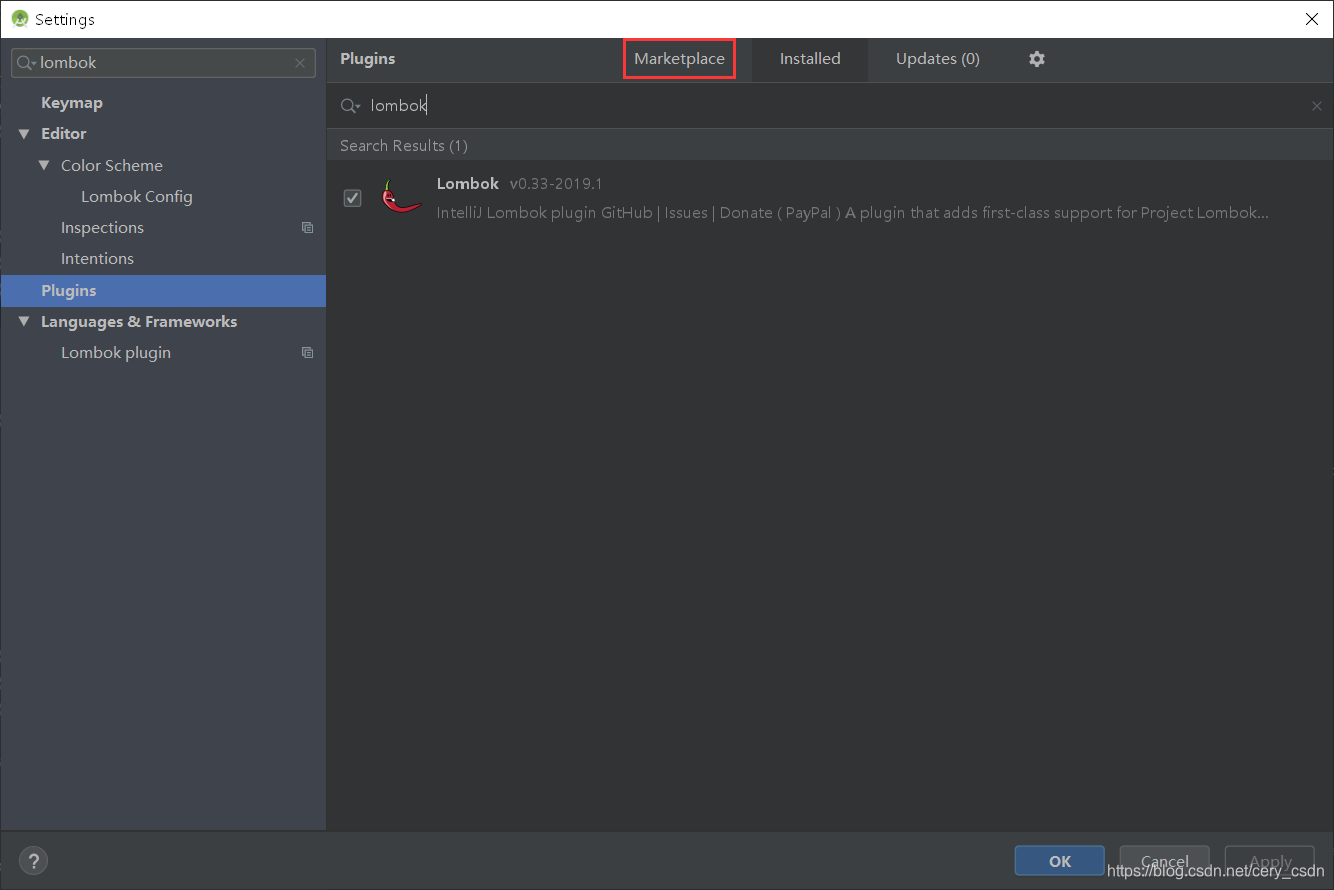This screenshot has height=890, width=1334.
Task: Switch to the Marketplace tab
Action: coord(679,59)
